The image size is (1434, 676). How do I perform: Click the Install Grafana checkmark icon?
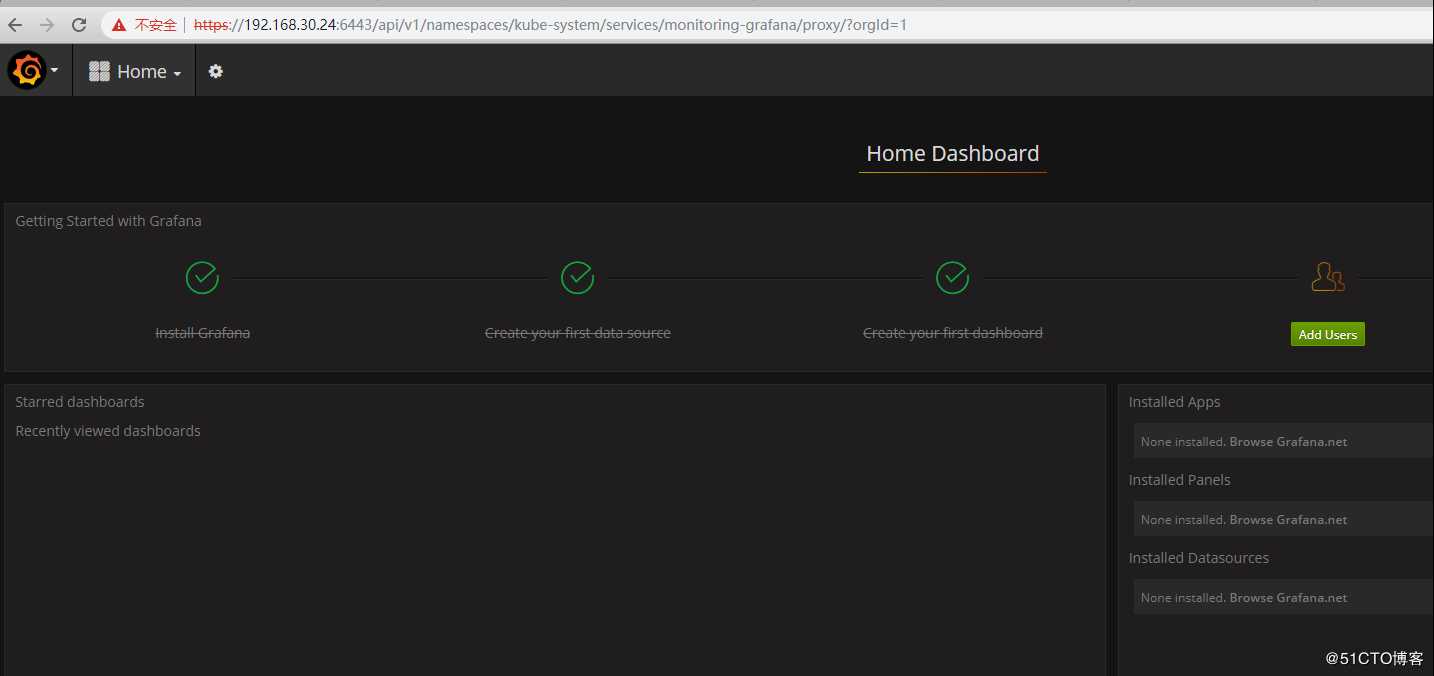[x=202, y=278]
